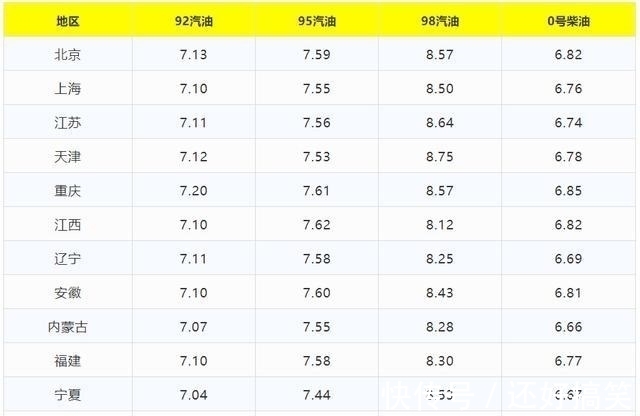
Task: Click the 地区 column header
Action: click(x=68, y=21)
